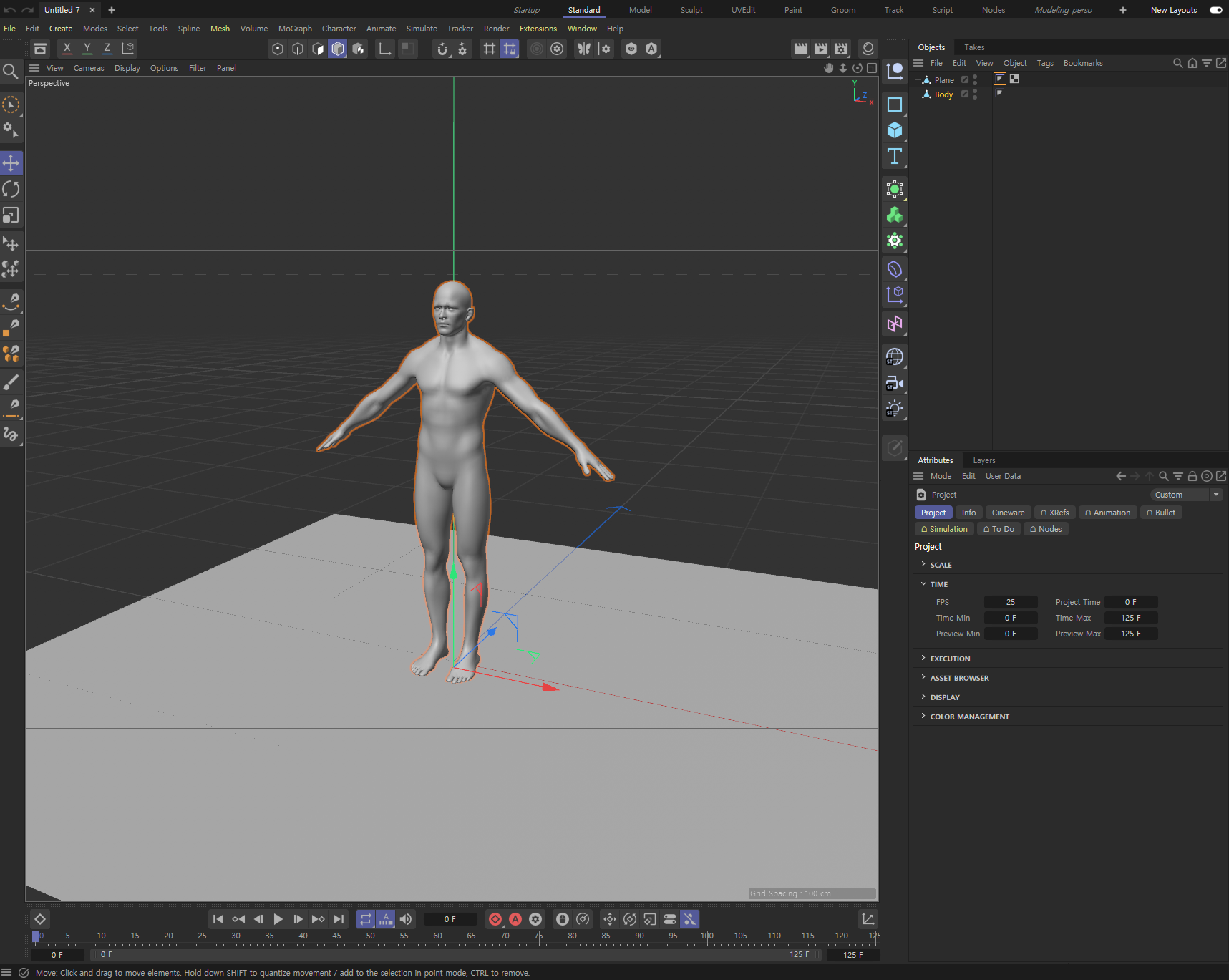The image size is (1229, 980).
Task: Add a Light object
Action: (x=895, y=409)
